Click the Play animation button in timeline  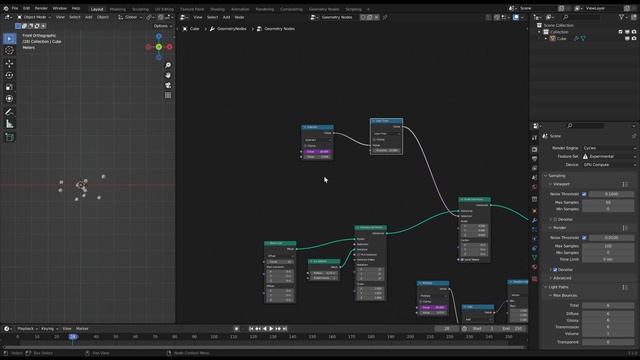tap(271, 329)
